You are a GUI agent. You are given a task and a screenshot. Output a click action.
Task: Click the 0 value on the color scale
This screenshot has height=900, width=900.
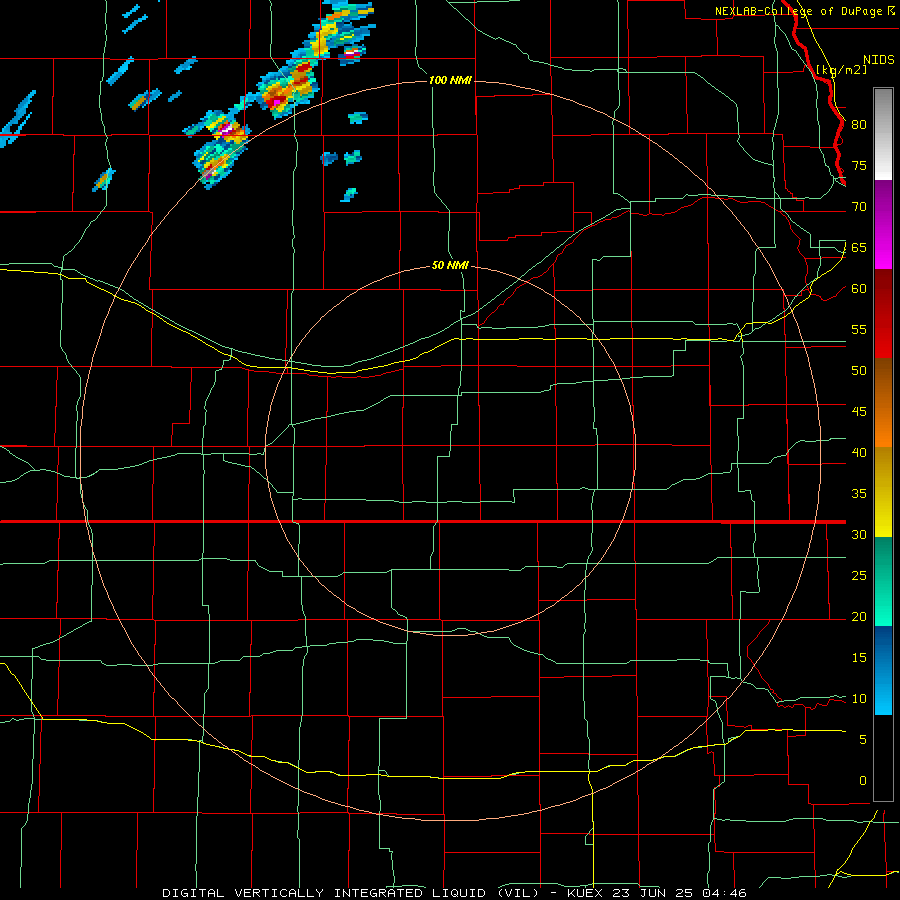(863, 781)
